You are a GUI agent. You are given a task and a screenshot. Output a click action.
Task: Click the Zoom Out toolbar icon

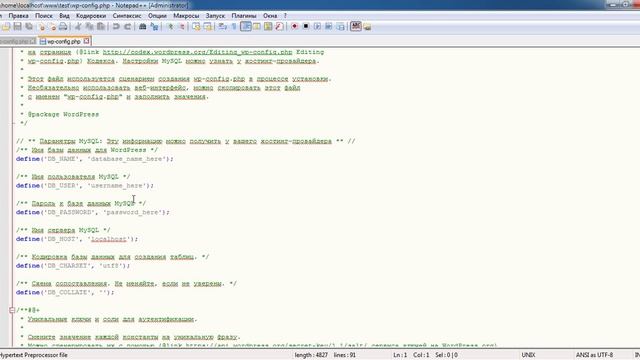[x=182, y=27]
